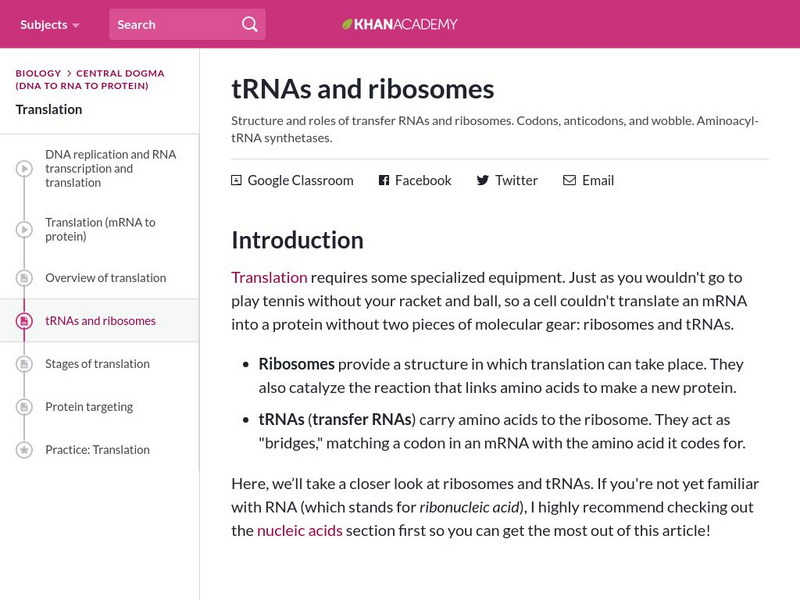
Task: Click the star icon beside "Practice: Translation"
Action: 23,449
